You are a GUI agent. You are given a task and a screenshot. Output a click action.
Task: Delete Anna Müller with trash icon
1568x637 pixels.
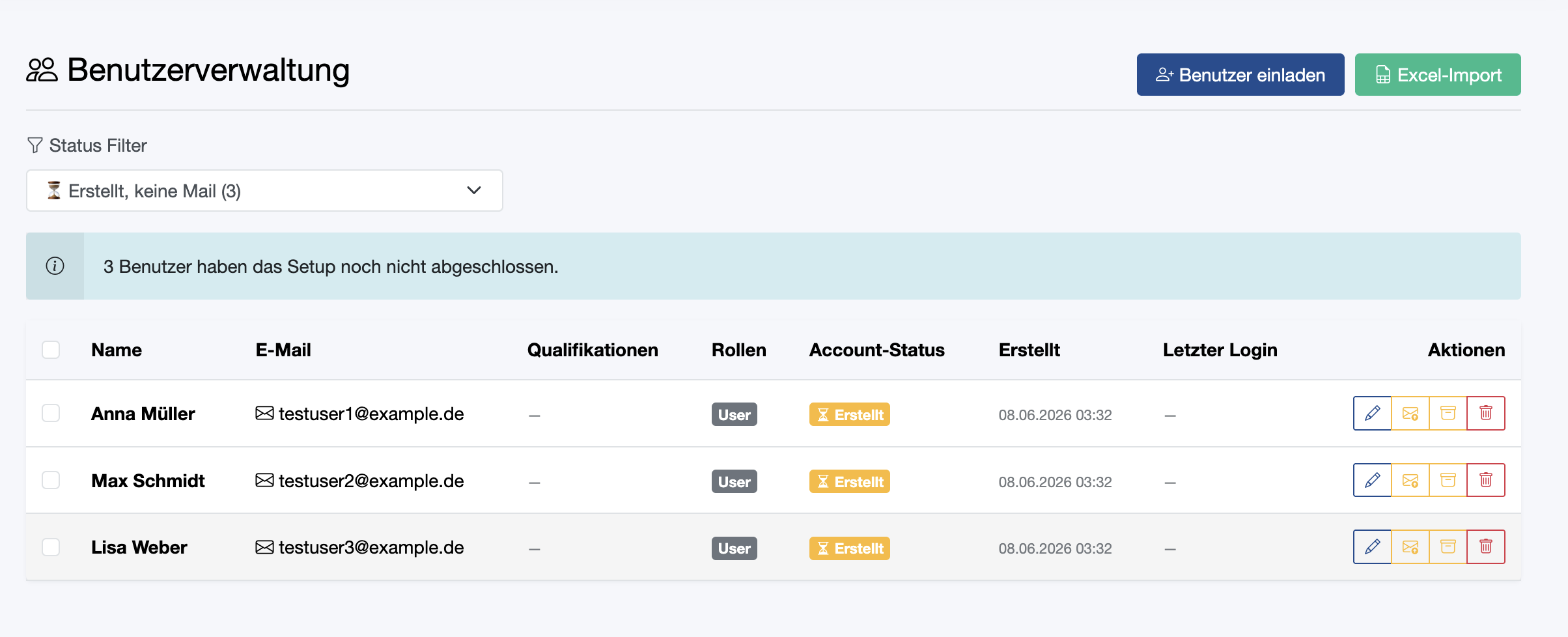pyautogui.click(x=1486, y=413)
